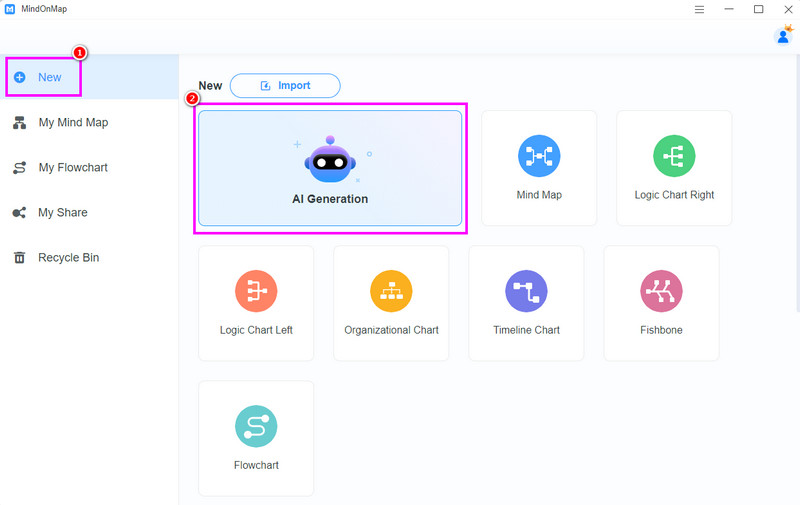800x505 pixels.
Task: Choose the pink Fishbone diagram icon
Action: (x=661, y=291)
